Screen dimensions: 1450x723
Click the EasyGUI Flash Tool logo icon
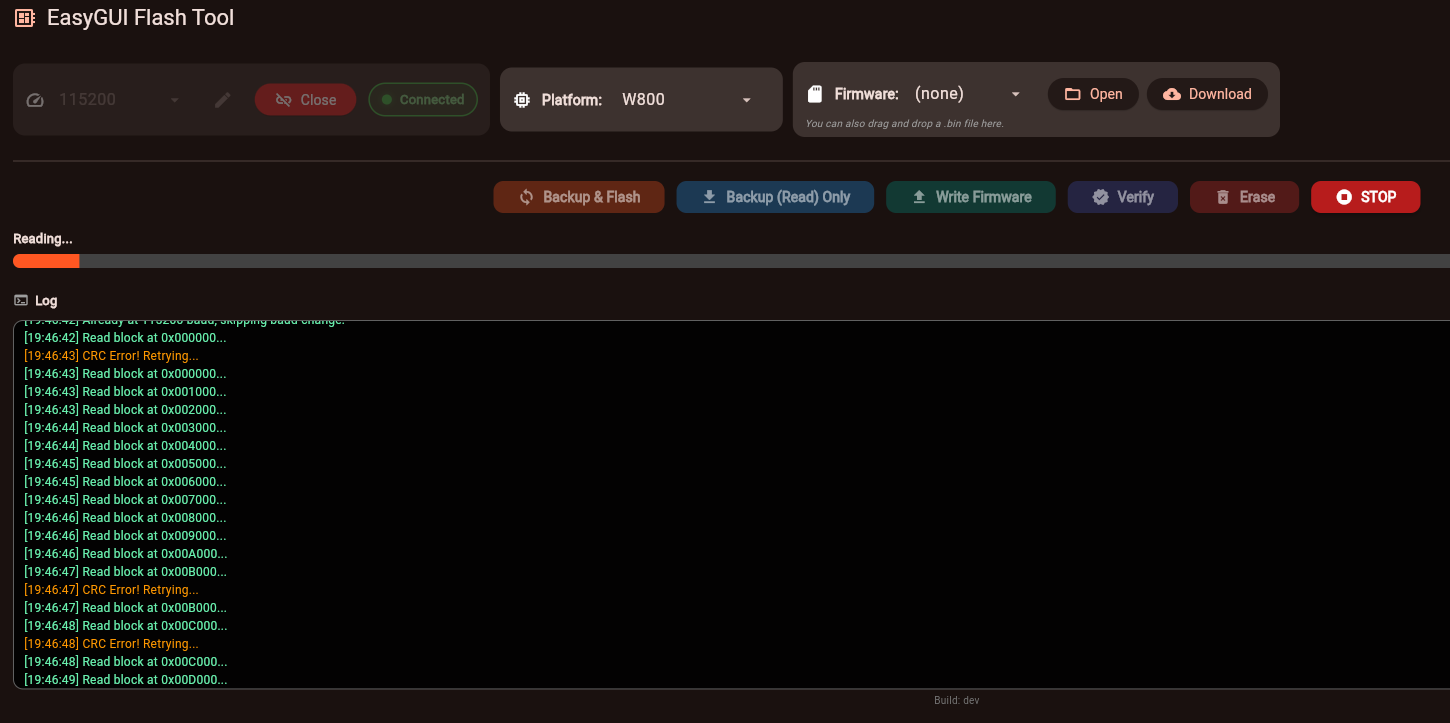pos(25,18)
